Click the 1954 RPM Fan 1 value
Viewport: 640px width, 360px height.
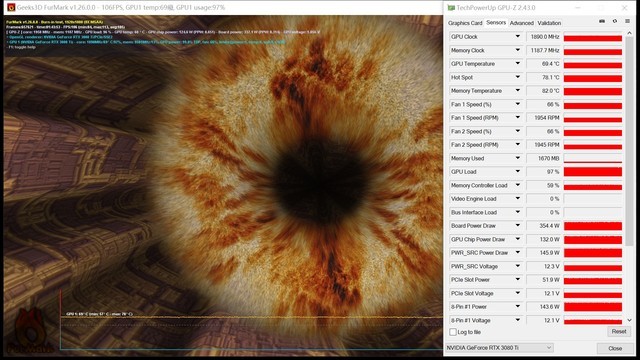click(547, 118)
